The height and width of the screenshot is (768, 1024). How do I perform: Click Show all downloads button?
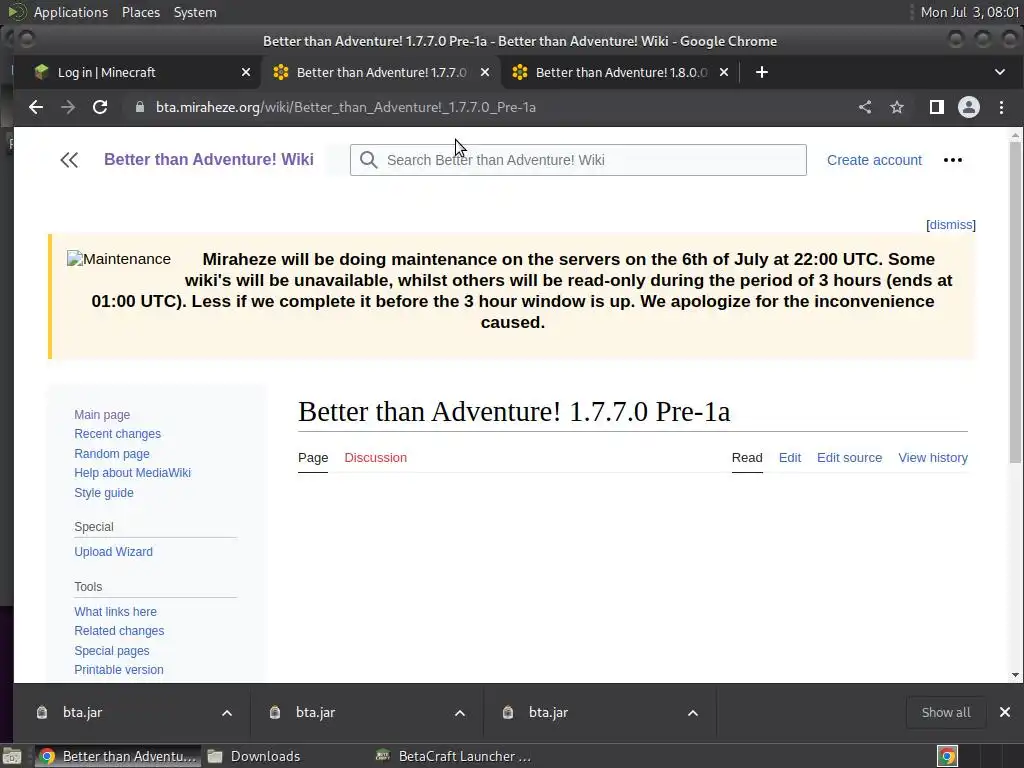(946, 712)
